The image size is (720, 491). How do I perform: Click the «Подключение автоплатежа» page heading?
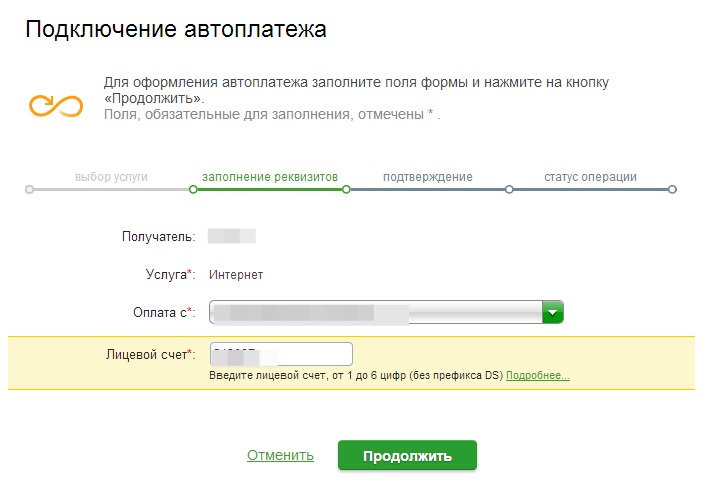[176, 30]
